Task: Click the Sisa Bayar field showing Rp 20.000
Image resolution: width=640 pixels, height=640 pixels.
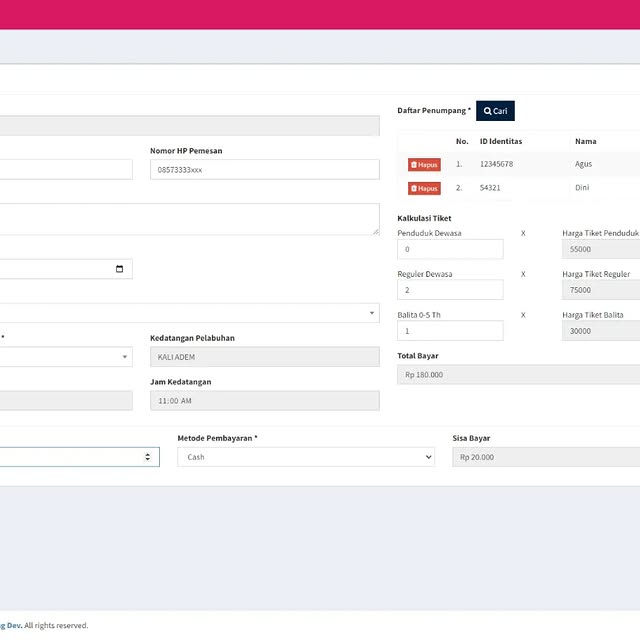Action: pyautogui.click(x=545, y=457)
